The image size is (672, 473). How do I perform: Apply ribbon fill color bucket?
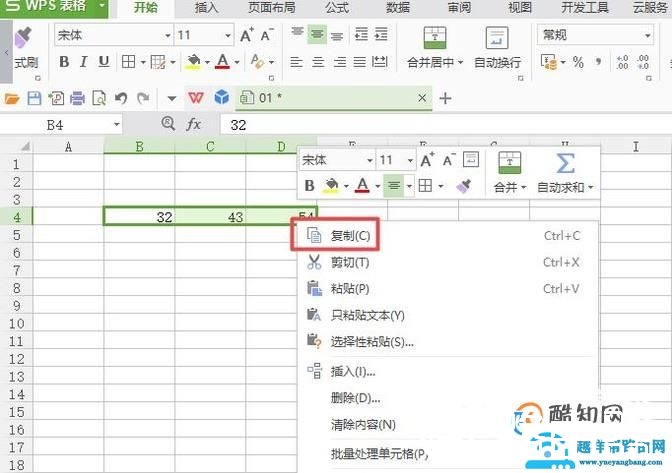pos(194,62)
